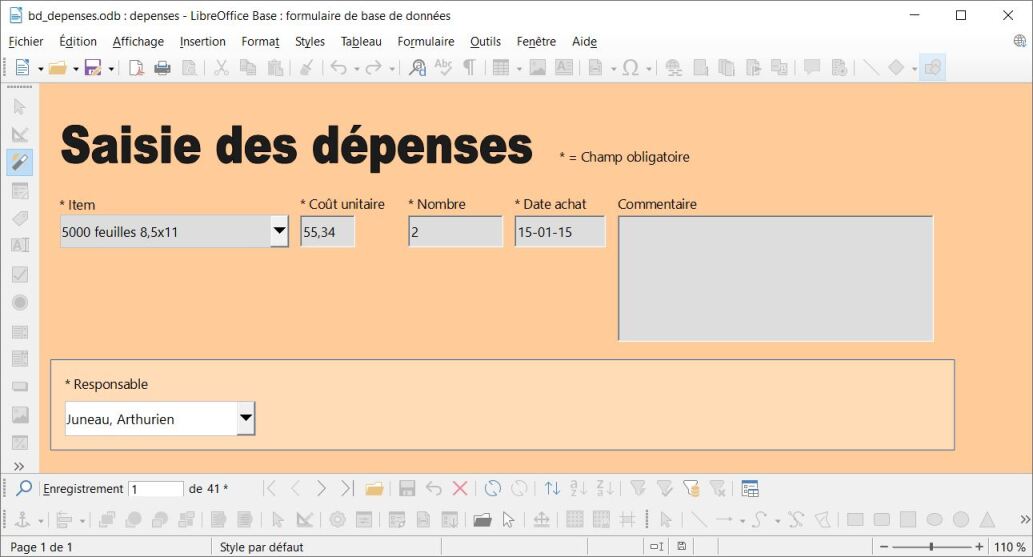This screenshot has height=557, width=1033.
Task: Expand the Responsable dropdown list
Action: click(x=246, y=419)
